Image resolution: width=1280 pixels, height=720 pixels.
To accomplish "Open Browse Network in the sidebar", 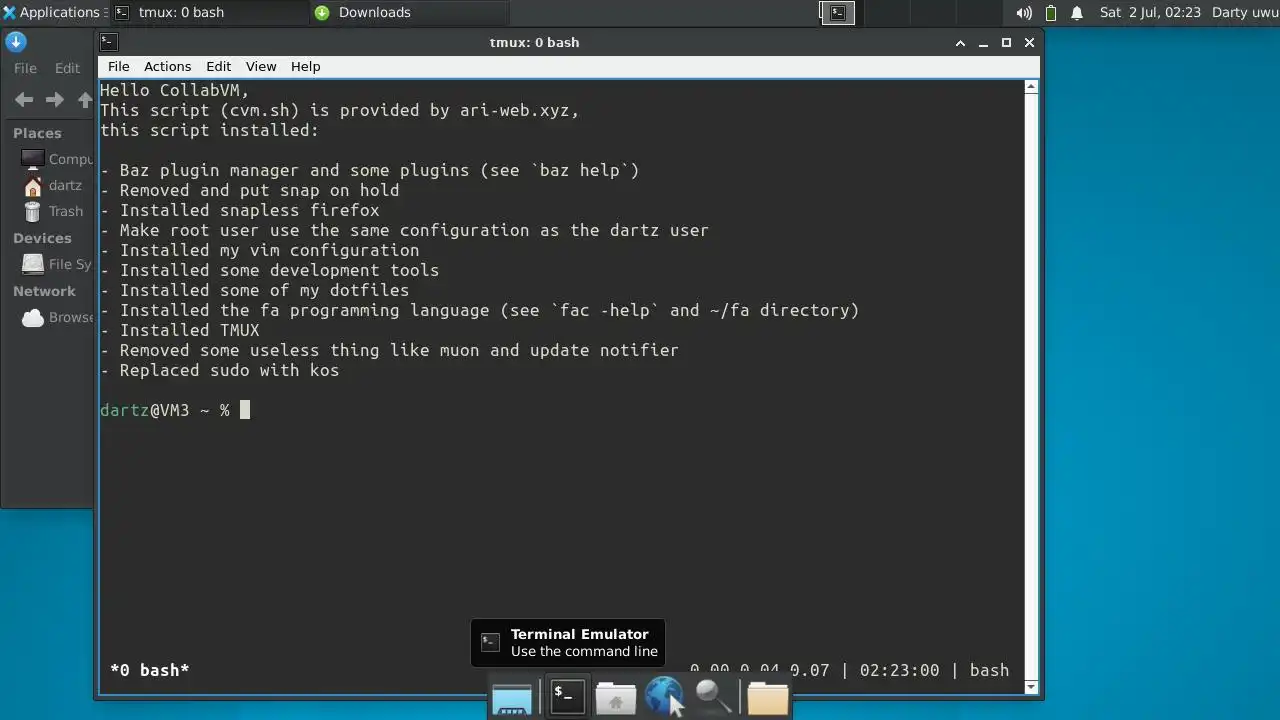I will (57, 317).
